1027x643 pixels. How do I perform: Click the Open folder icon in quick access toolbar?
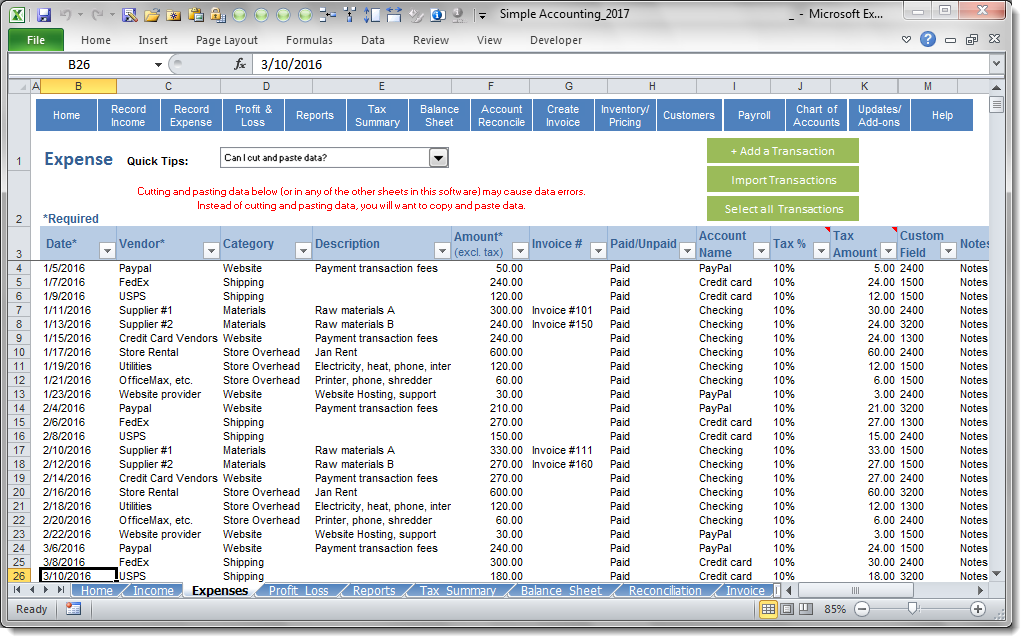coord(152,14)
